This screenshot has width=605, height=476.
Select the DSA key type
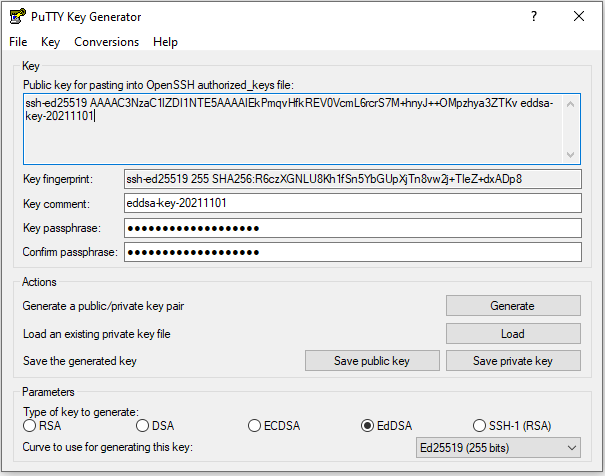(143, 426)
